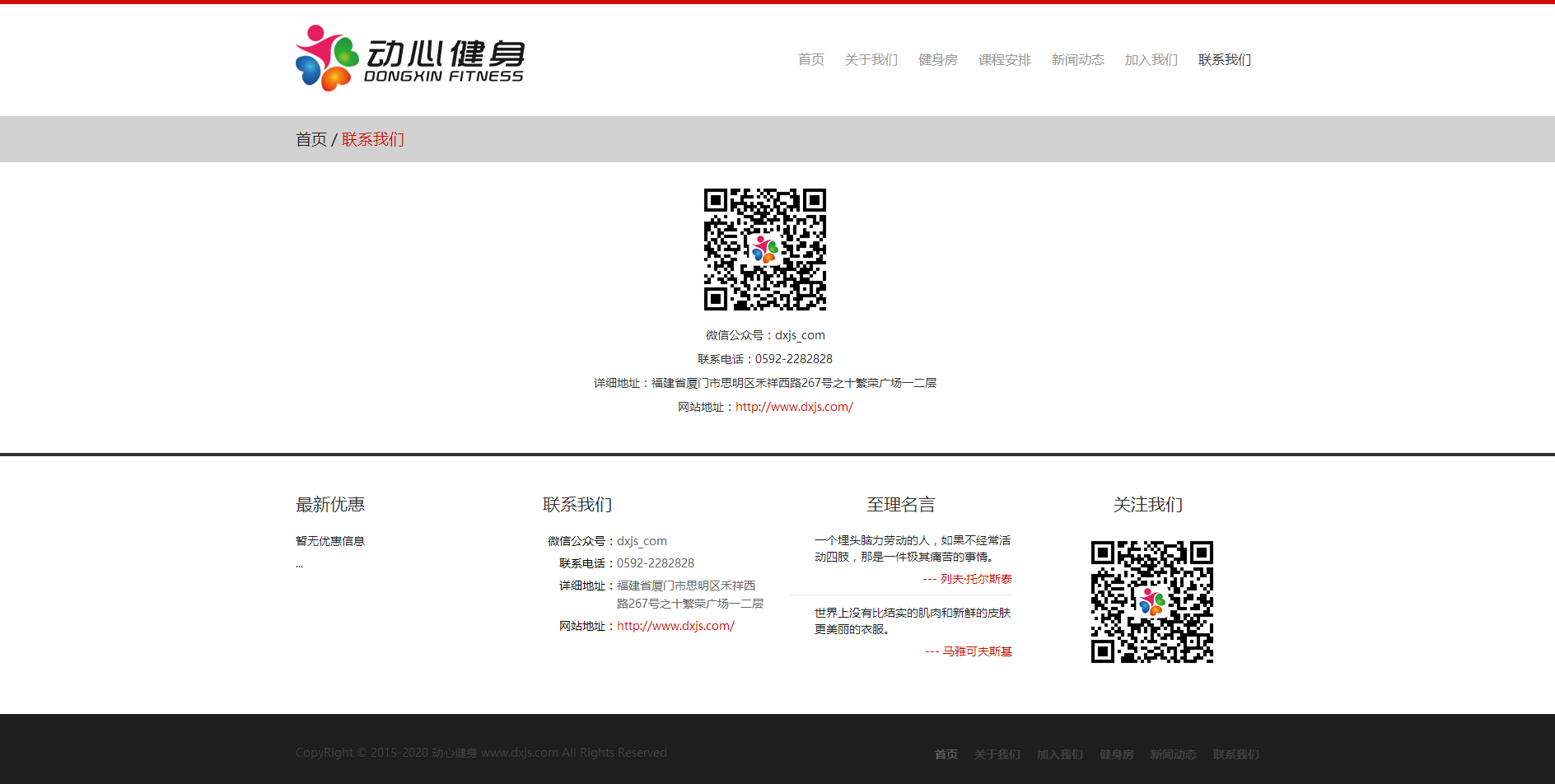1555x784 pixels.
Task: Open 新闻动态 from bottom footer bar
Action: point(1173,754)
